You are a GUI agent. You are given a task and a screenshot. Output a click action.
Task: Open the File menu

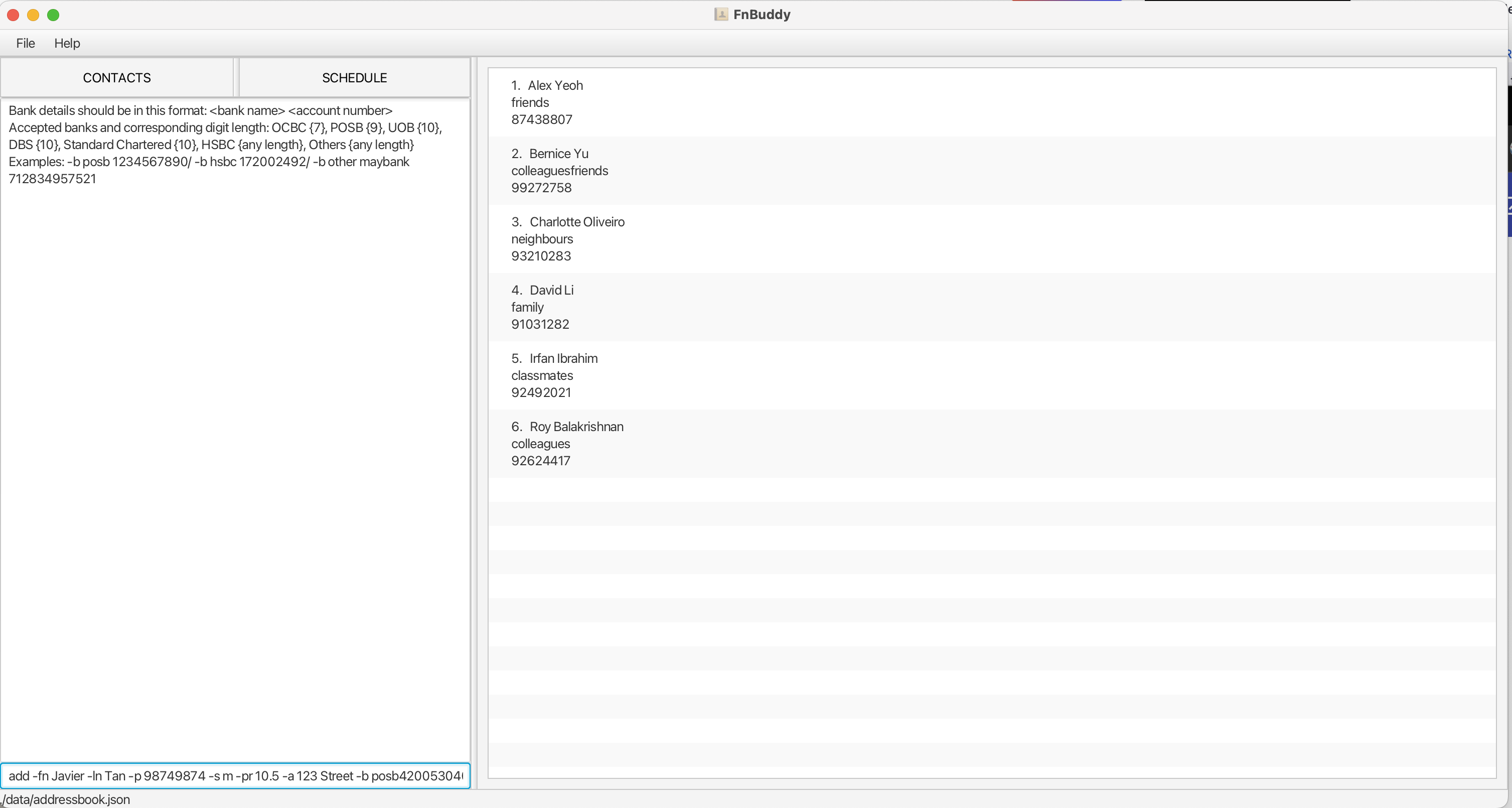coord(25,43)
